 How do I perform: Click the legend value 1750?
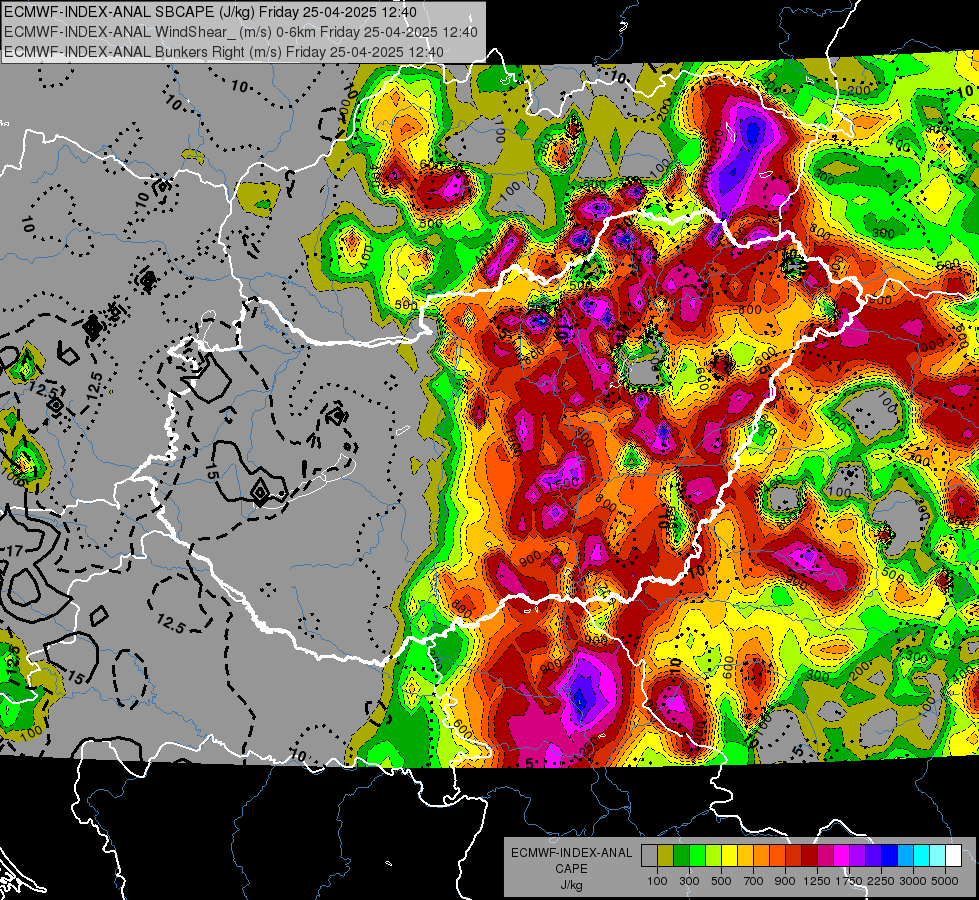click(849, 881)
